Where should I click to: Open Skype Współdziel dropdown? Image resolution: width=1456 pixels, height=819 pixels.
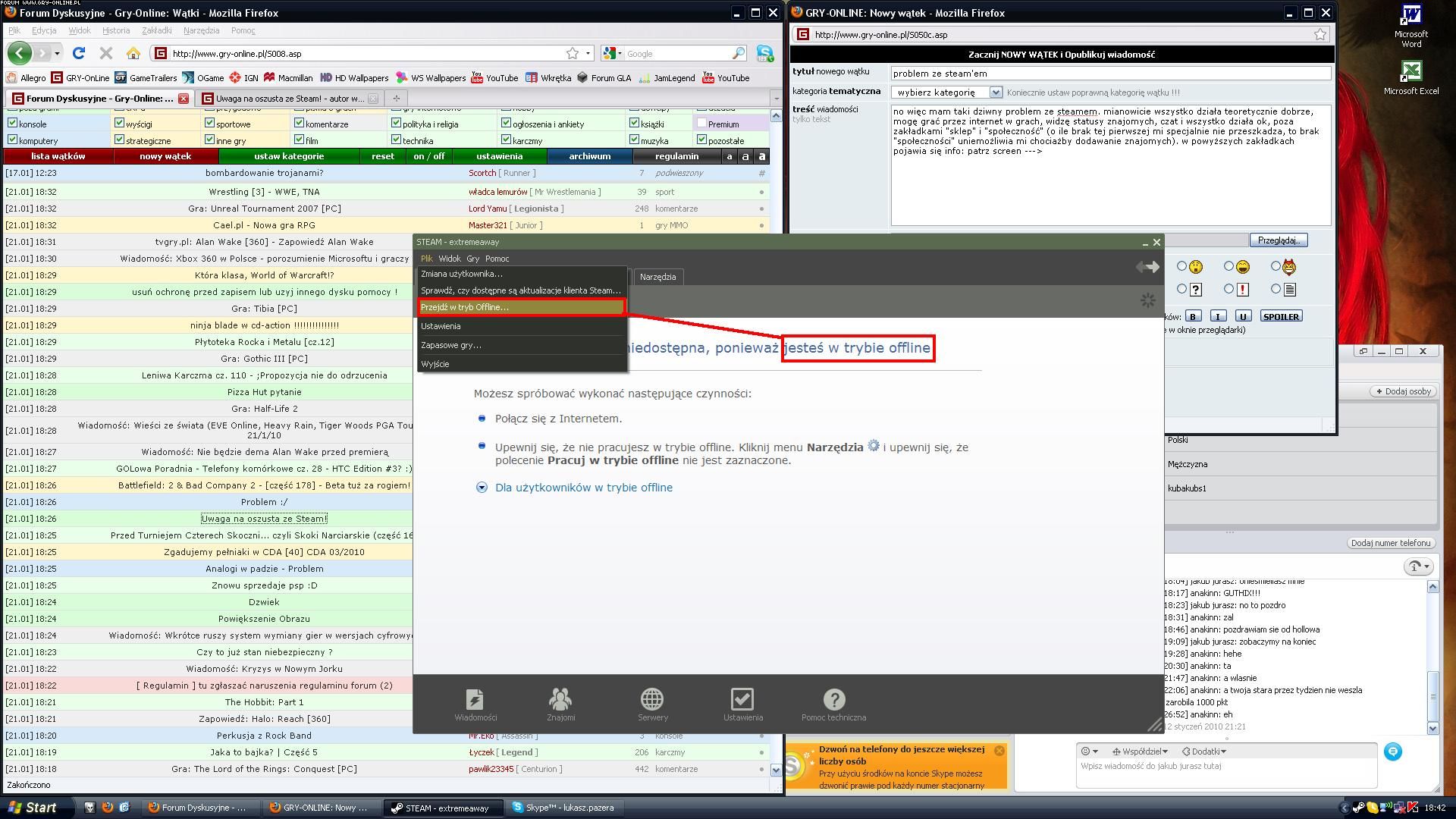1140,752
